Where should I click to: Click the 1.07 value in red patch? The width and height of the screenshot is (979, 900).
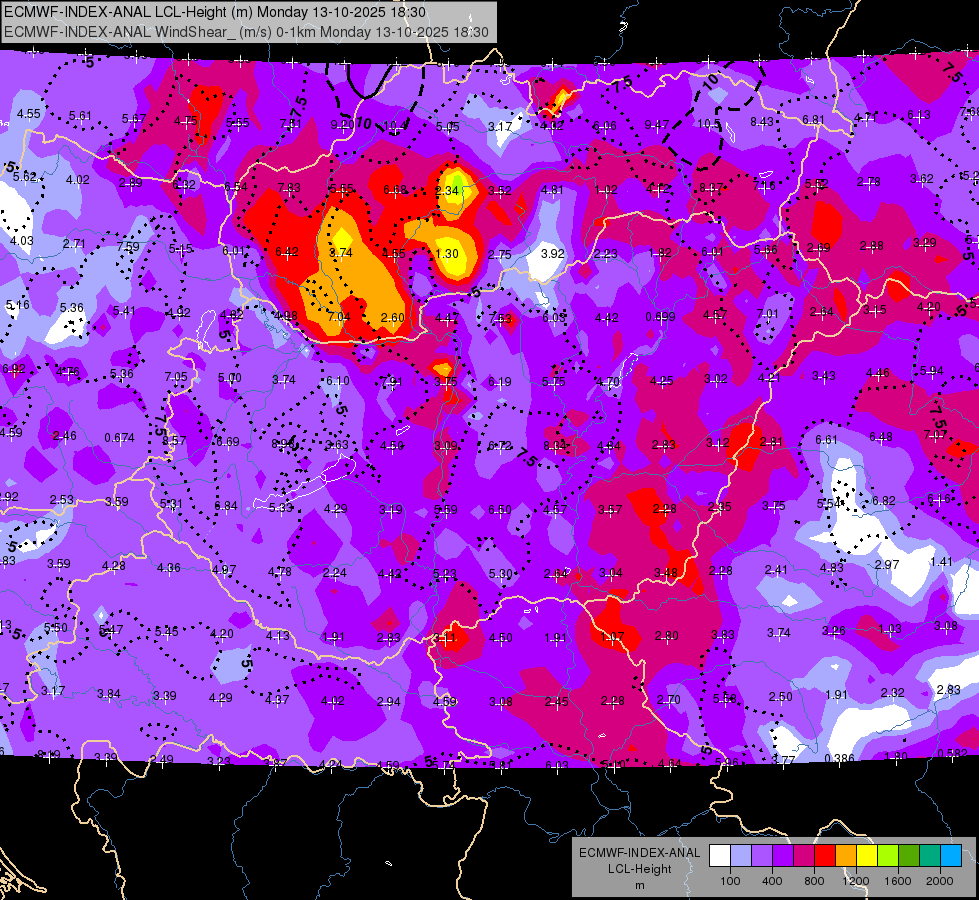pos(612,636)
